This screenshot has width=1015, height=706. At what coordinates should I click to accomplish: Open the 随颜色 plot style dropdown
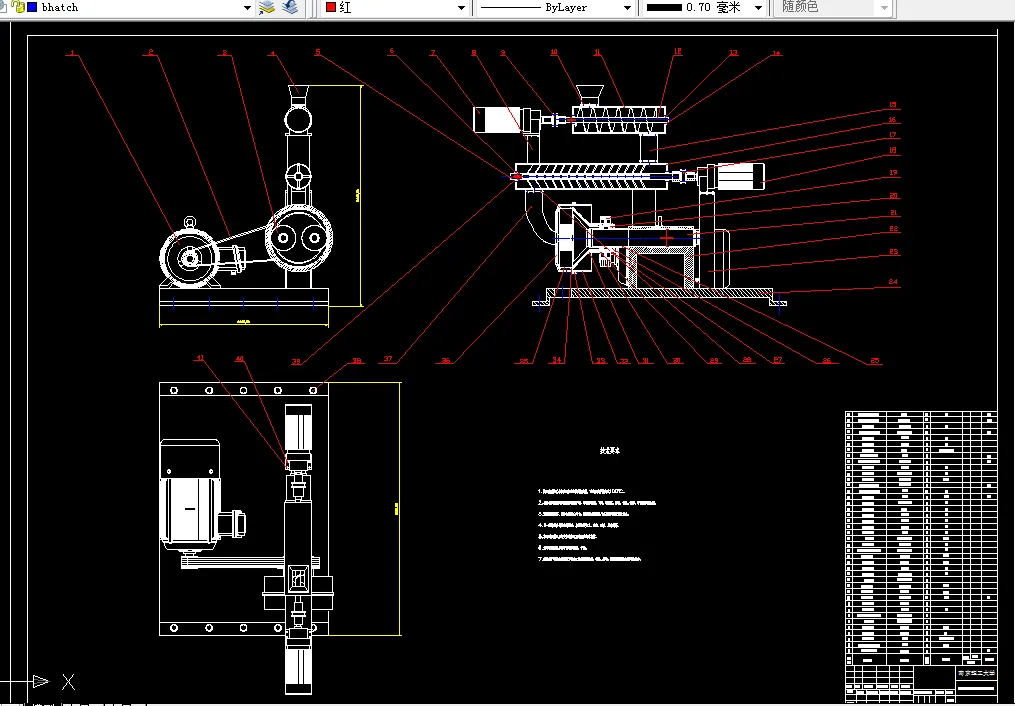click(x=884, y=8)
